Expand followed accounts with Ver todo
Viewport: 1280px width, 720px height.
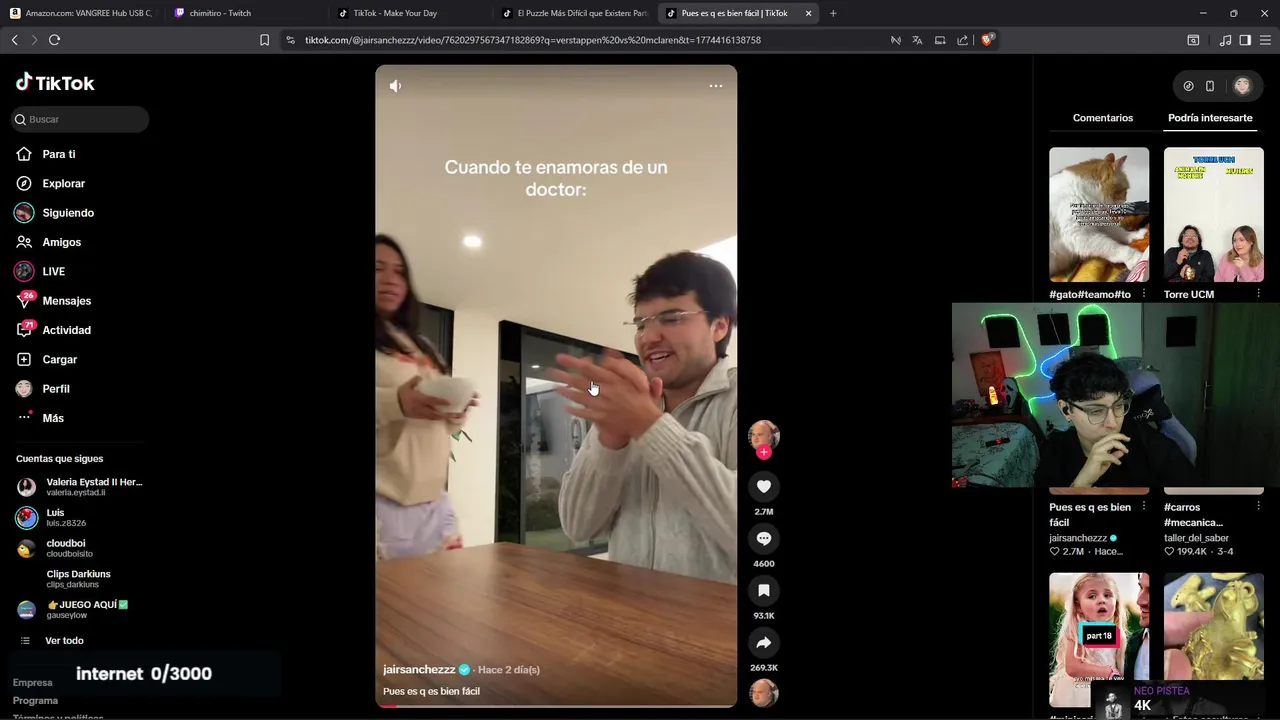coord(52,640)
